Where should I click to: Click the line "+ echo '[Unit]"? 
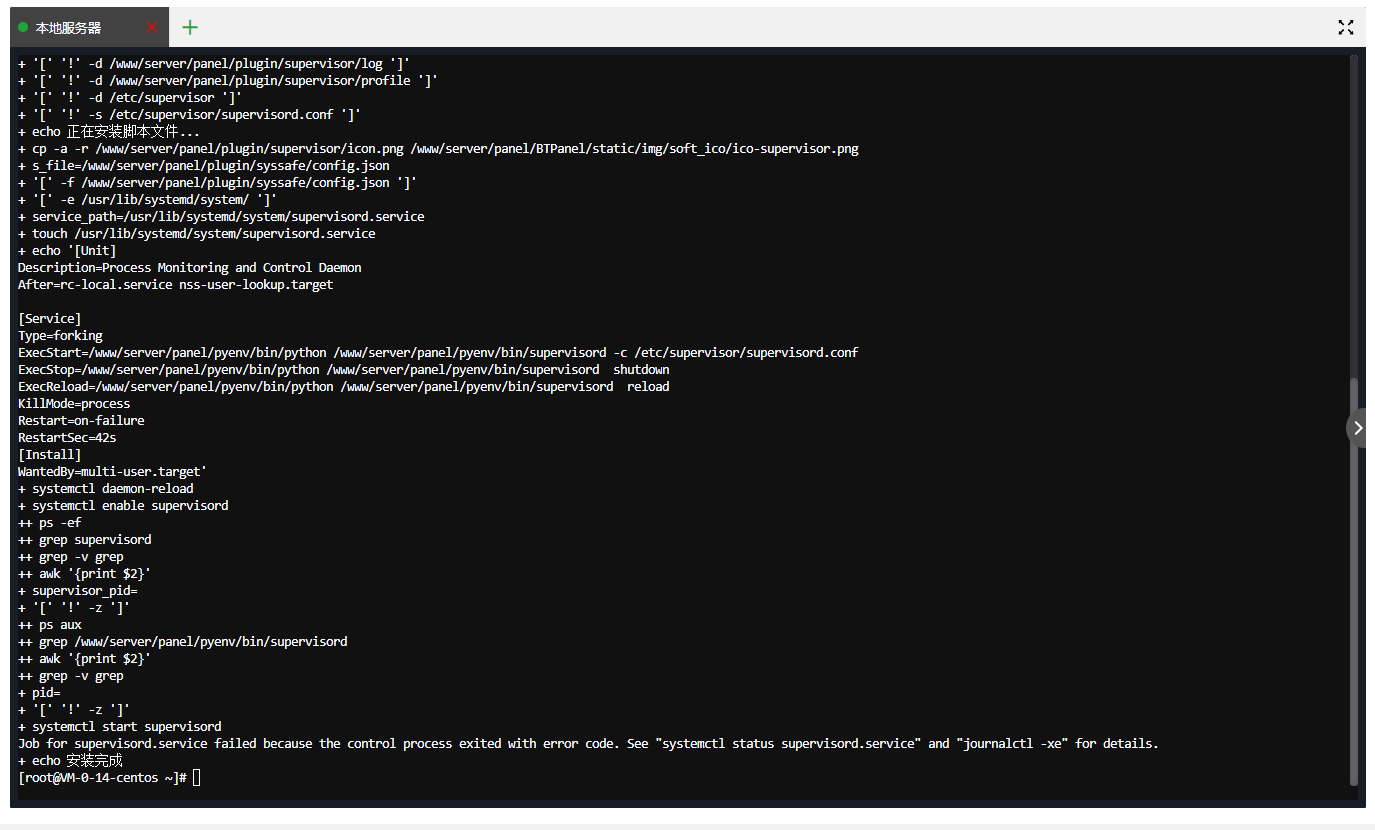[x=67, y=251]
